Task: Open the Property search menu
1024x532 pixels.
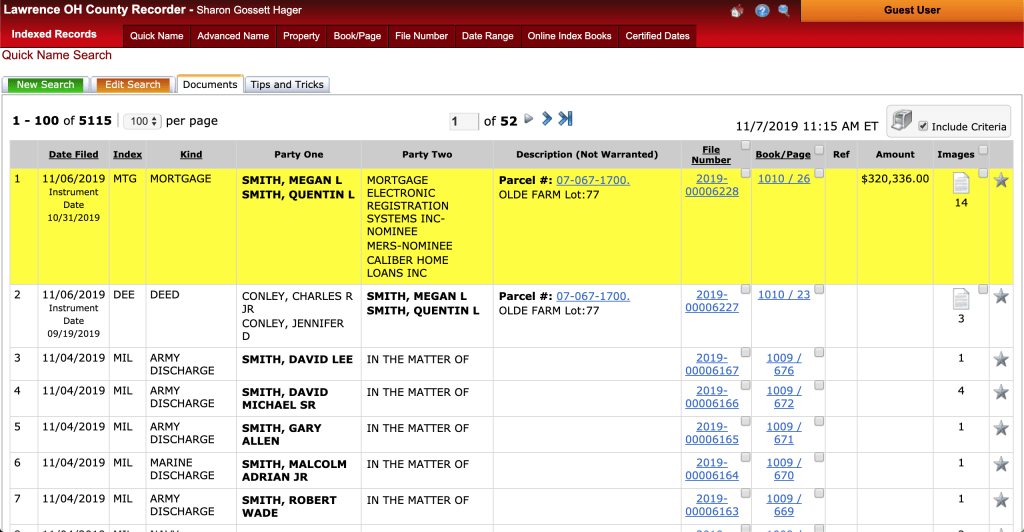Action: (301, 36)
